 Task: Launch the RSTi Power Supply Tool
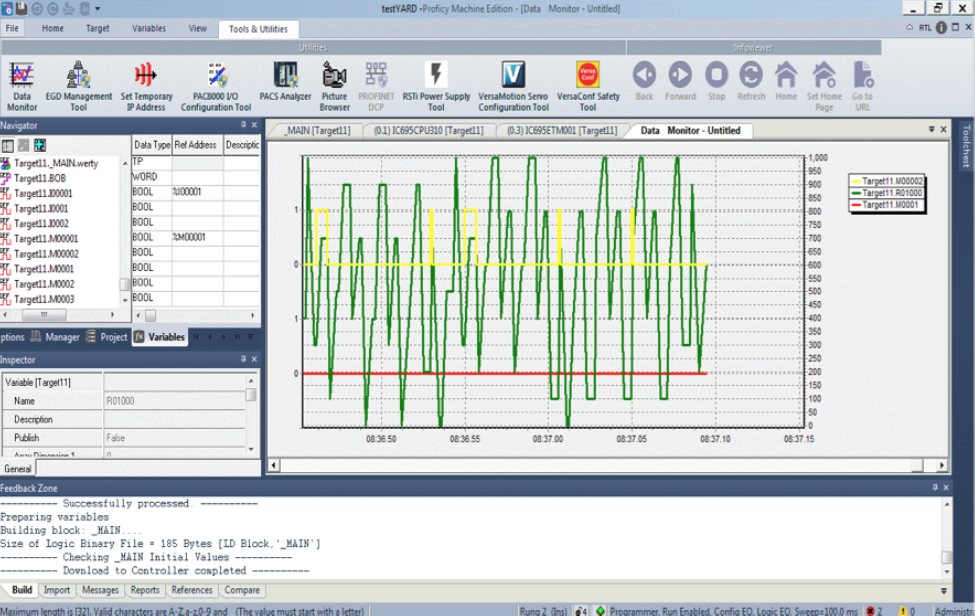tap(436, 86)
